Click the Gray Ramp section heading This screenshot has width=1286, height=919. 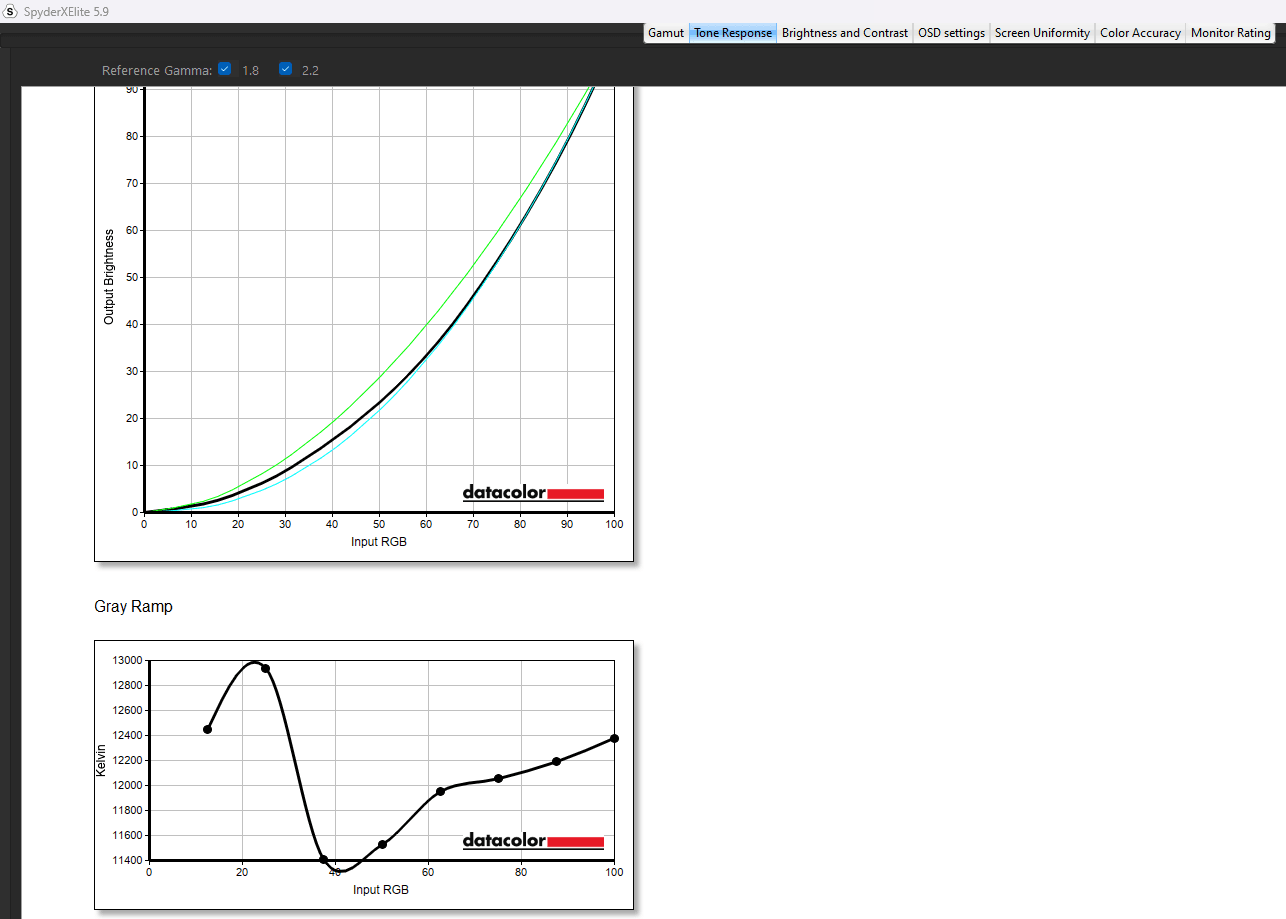(133, 606)
